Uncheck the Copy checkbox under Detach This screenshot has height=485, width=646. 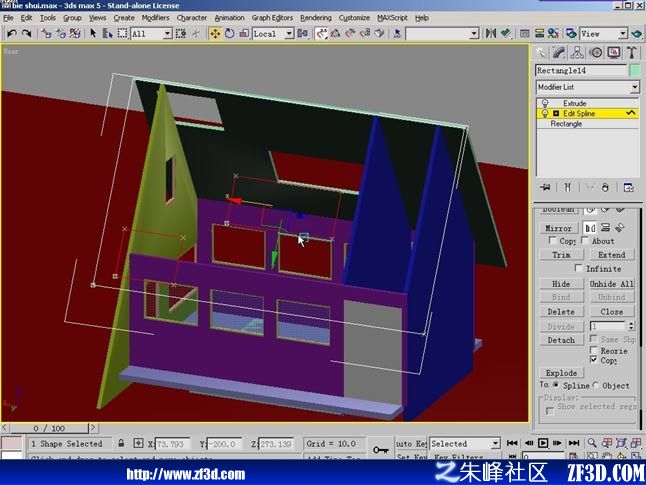[x=594, y=360]
